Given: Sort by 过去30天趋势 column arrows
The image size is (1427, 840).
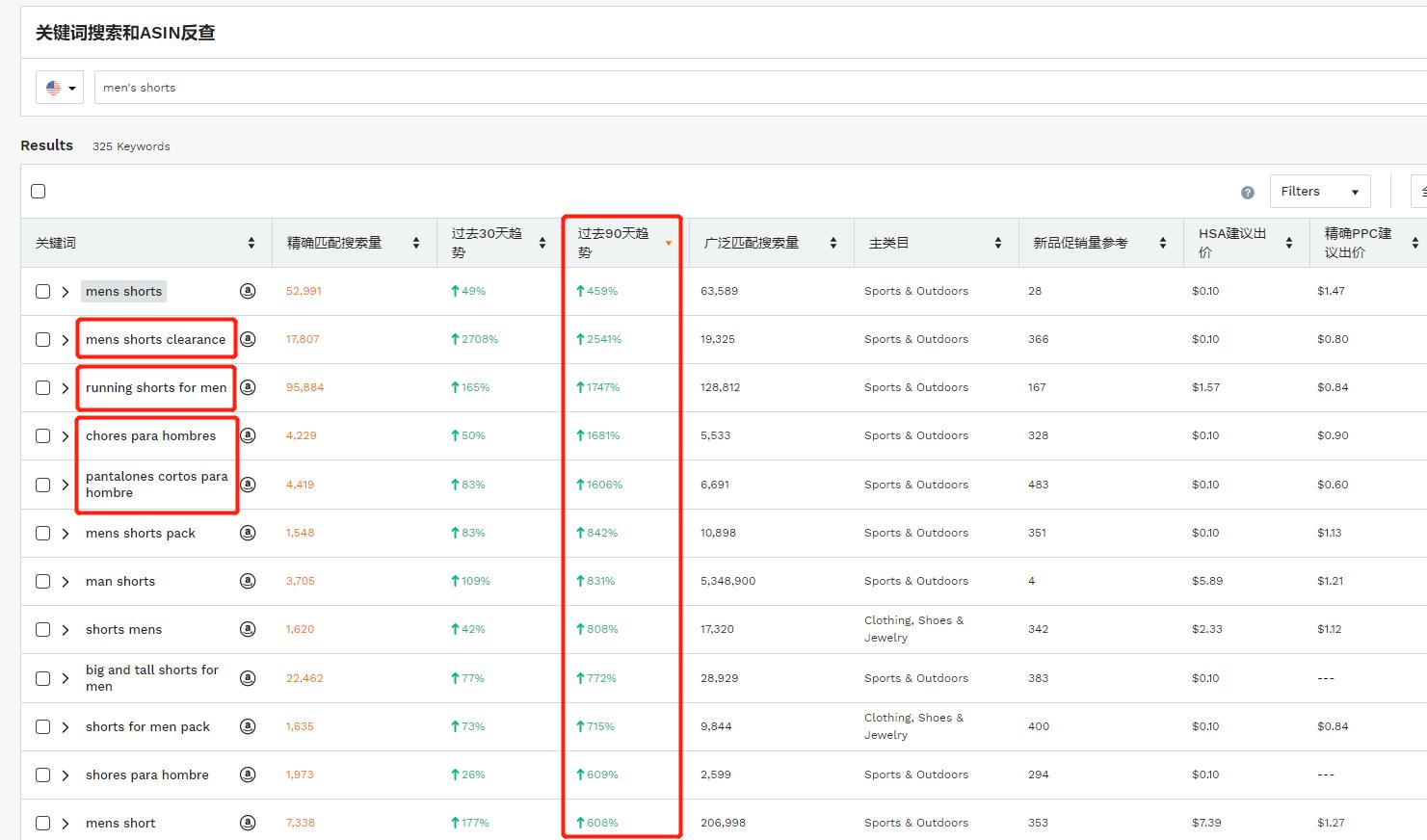Looking at the screenshot, I should pyautogui.click(x=542, y=244).
